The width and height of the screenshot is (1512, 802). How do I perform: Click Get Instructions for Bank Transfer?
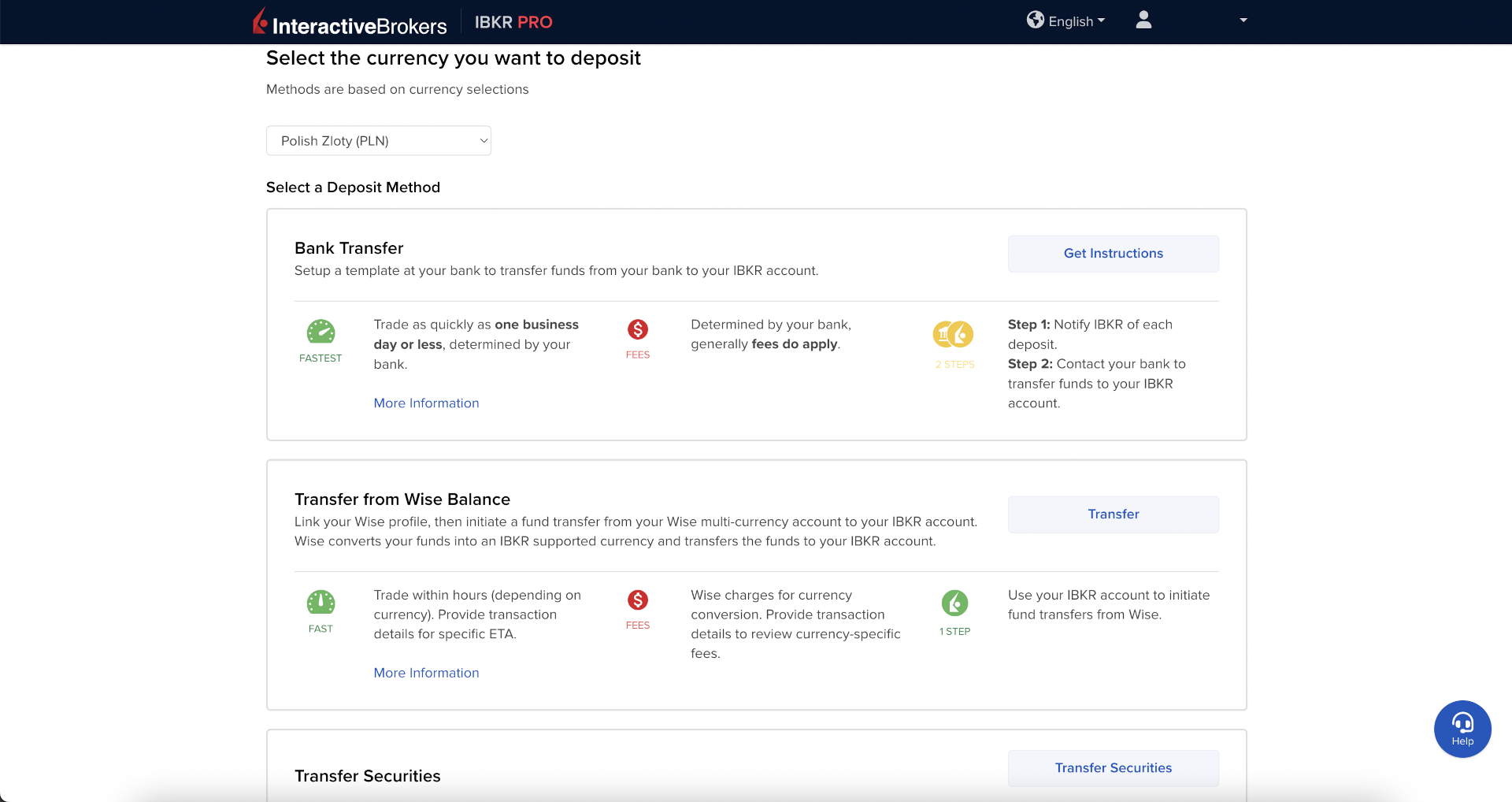pyautogui.click(x=1113, y=254)
